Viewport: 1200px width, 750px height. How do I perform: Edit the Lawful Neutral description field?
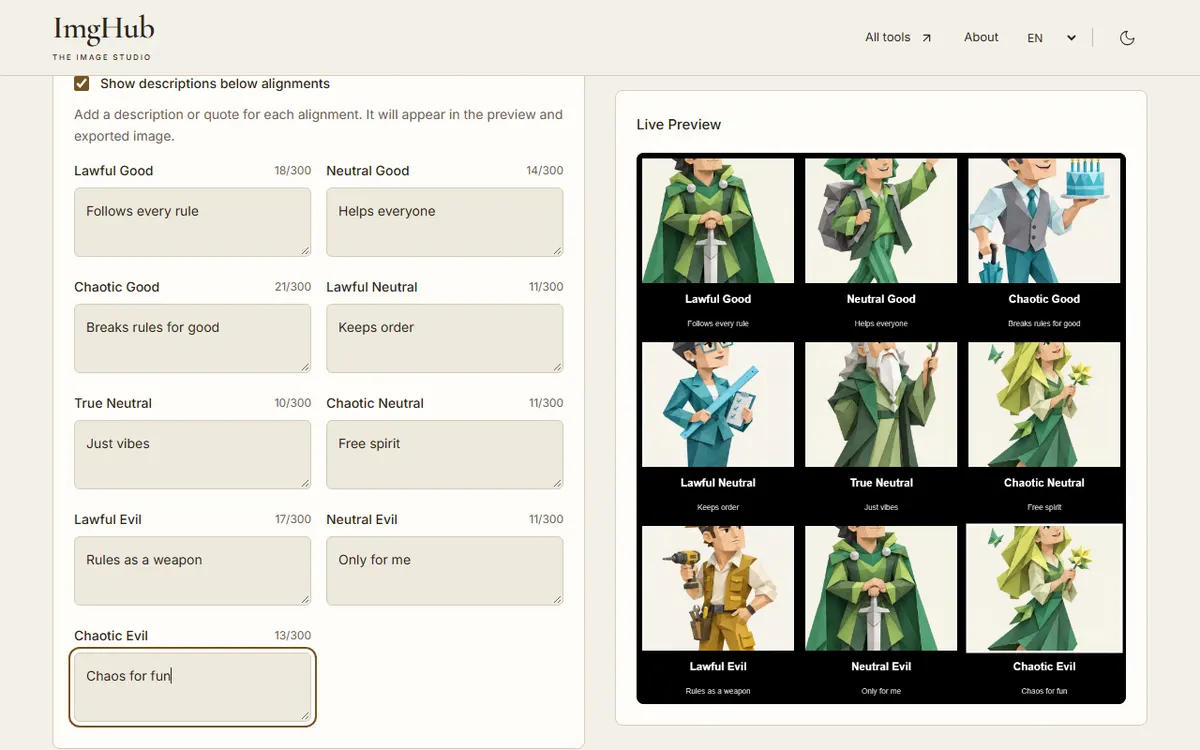pos(444,338)
